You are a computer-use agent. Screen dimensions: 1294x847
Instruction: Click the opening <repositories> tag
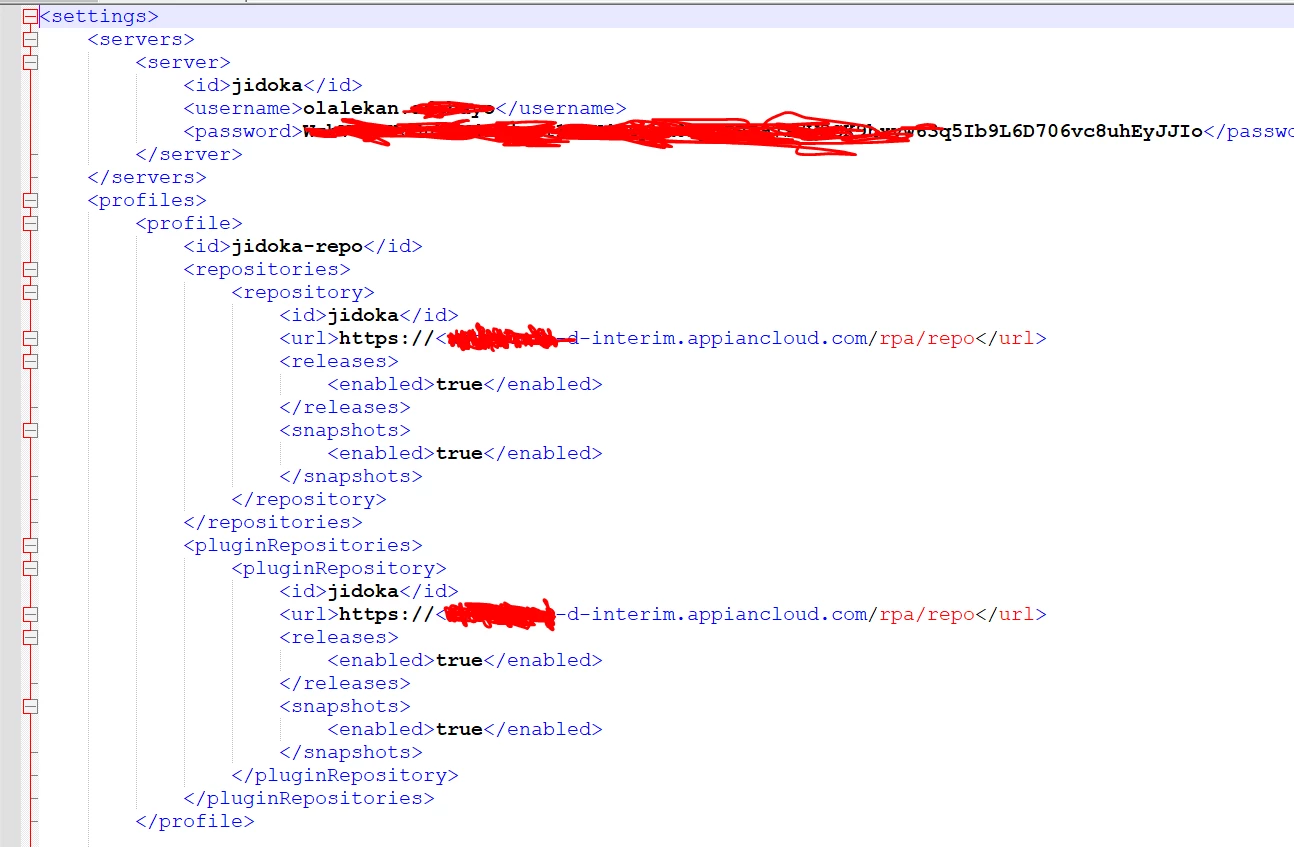click(267, 269)
